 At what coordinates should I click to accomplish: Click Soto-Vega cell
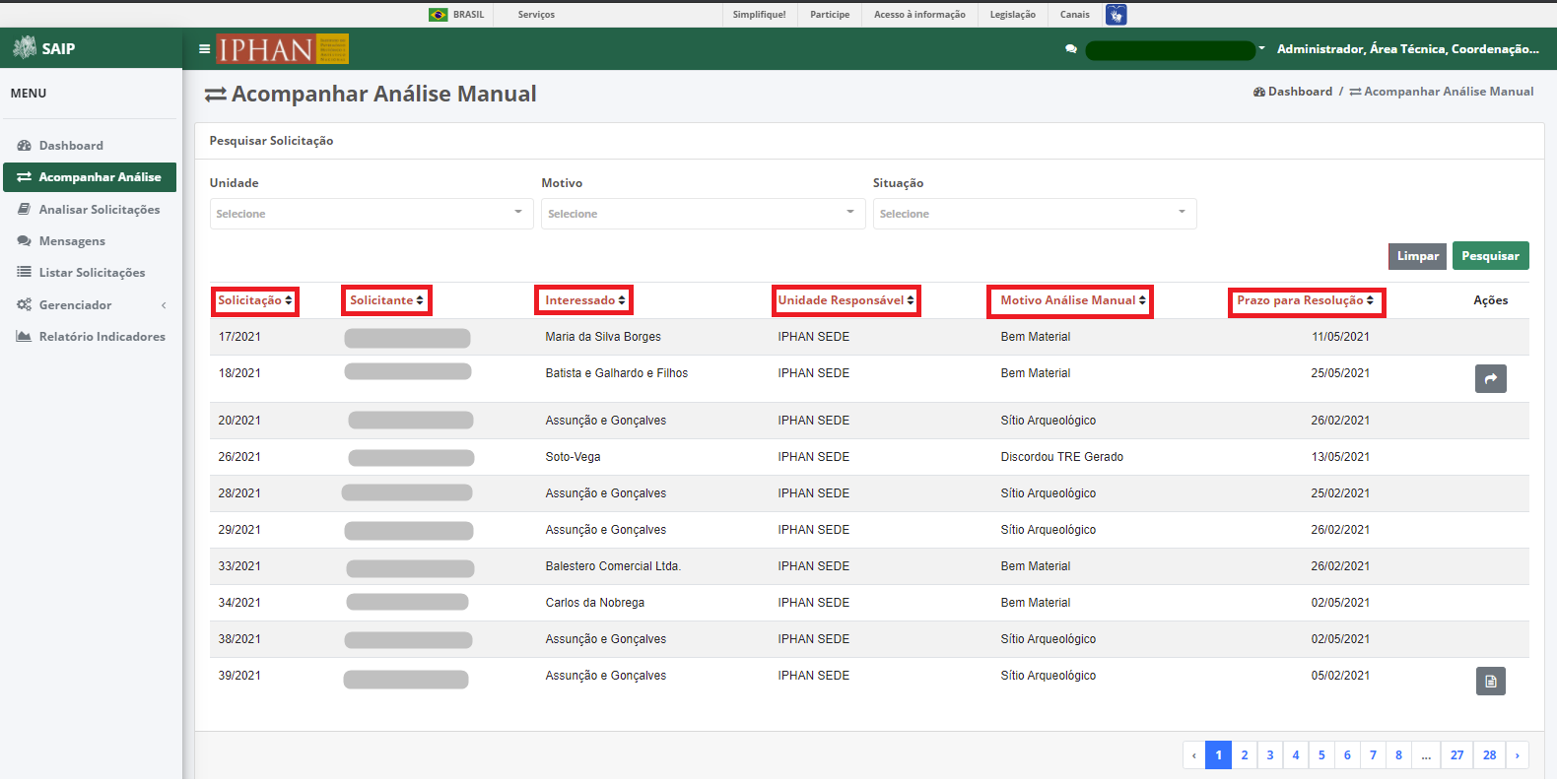point(573,457)
